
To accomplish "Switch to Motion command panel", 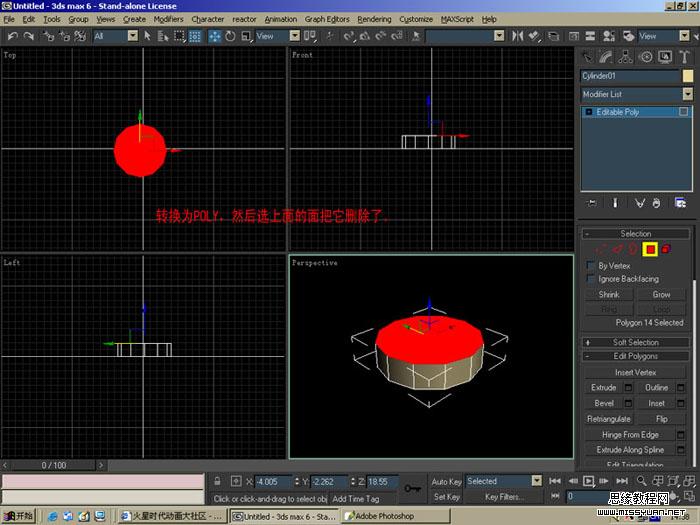I will coord(645,57).
